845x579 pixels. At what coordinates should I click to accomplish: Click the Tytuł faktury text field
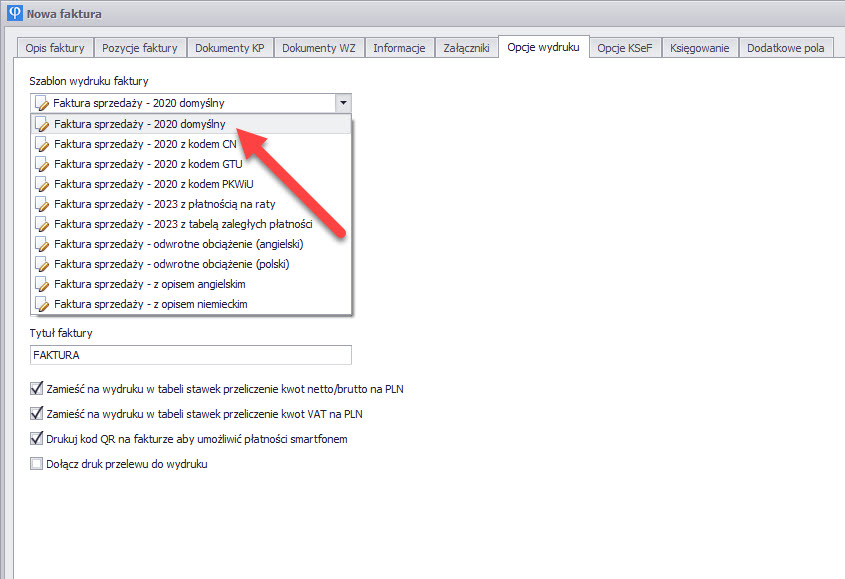190,355
